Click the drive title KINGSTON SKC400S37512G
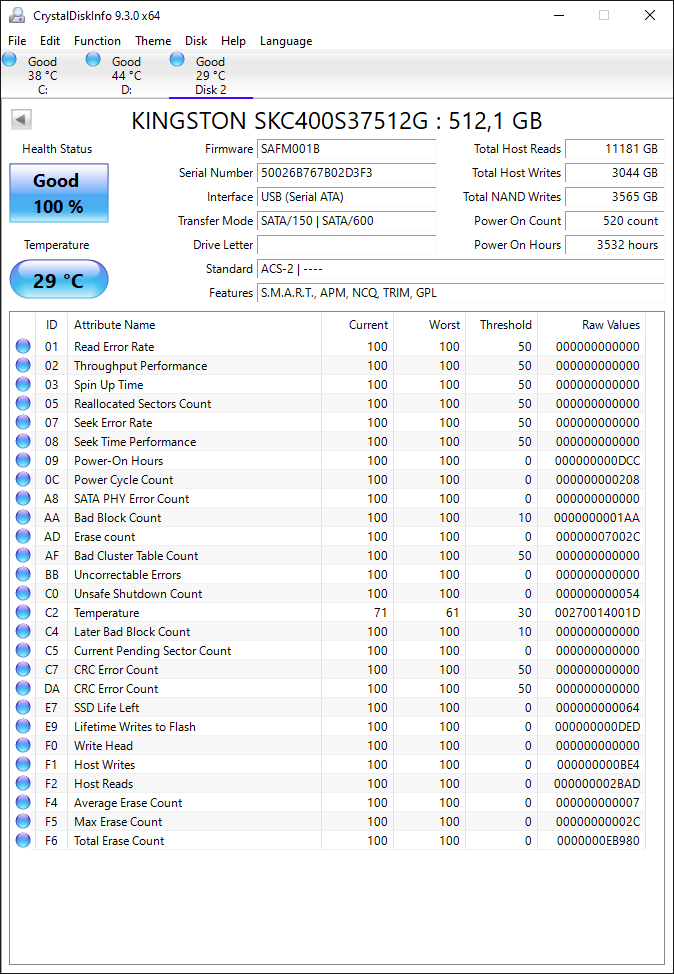This screenshot has height=974, width=674. click(337, 121)
